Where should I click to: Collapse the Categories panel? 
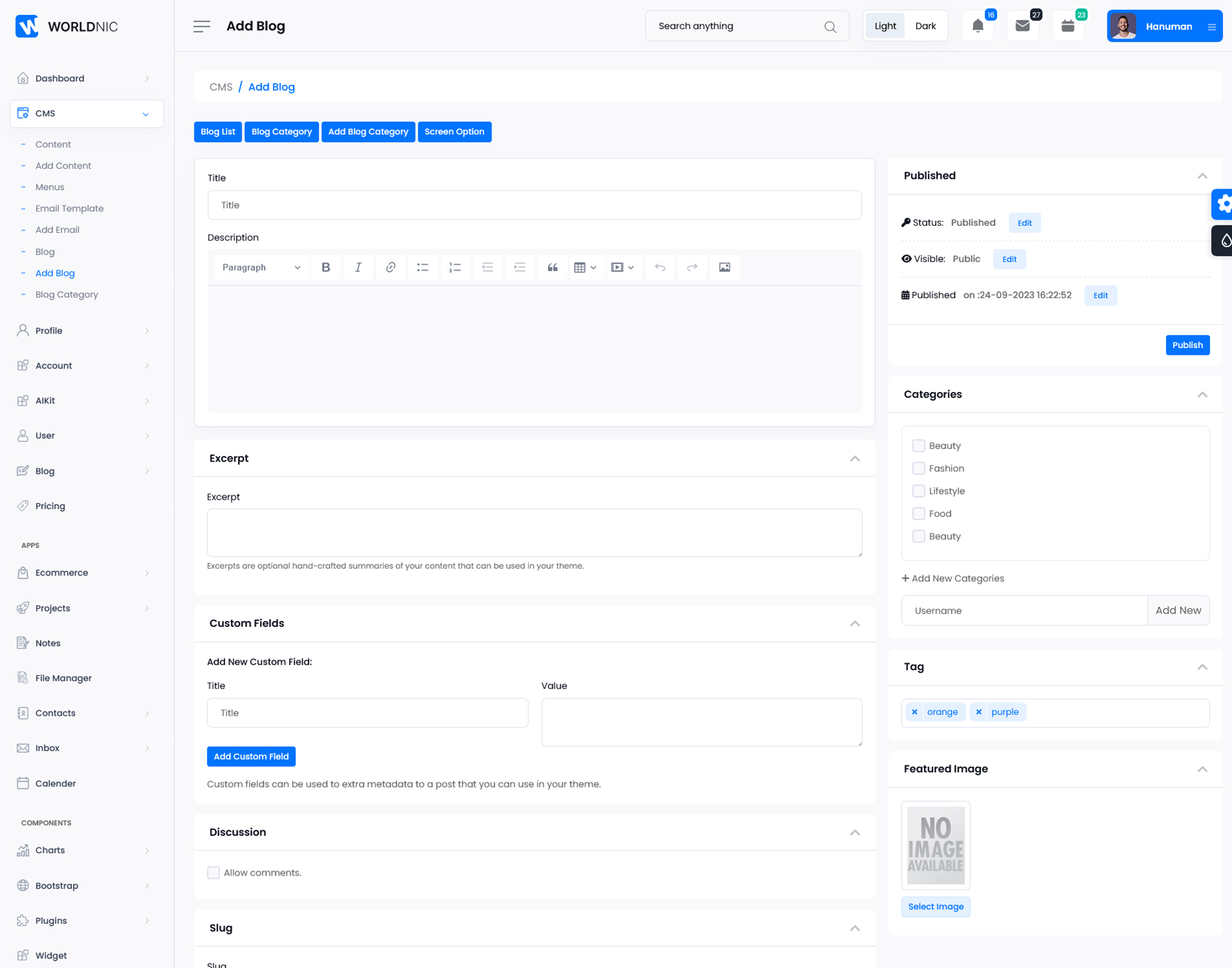(x=1202, y=395)
